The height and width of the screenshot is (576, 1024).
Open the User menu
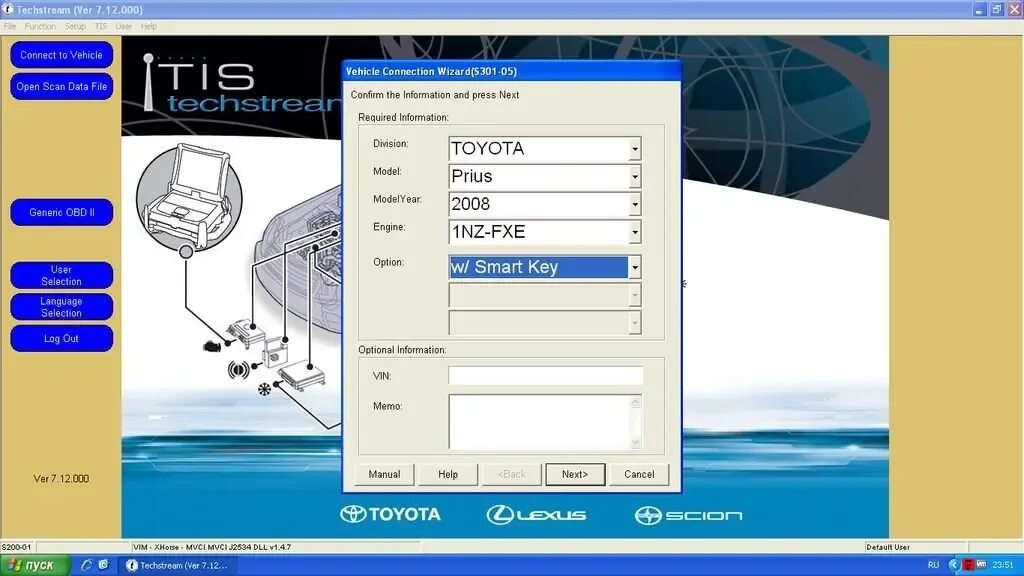[123, 26]
